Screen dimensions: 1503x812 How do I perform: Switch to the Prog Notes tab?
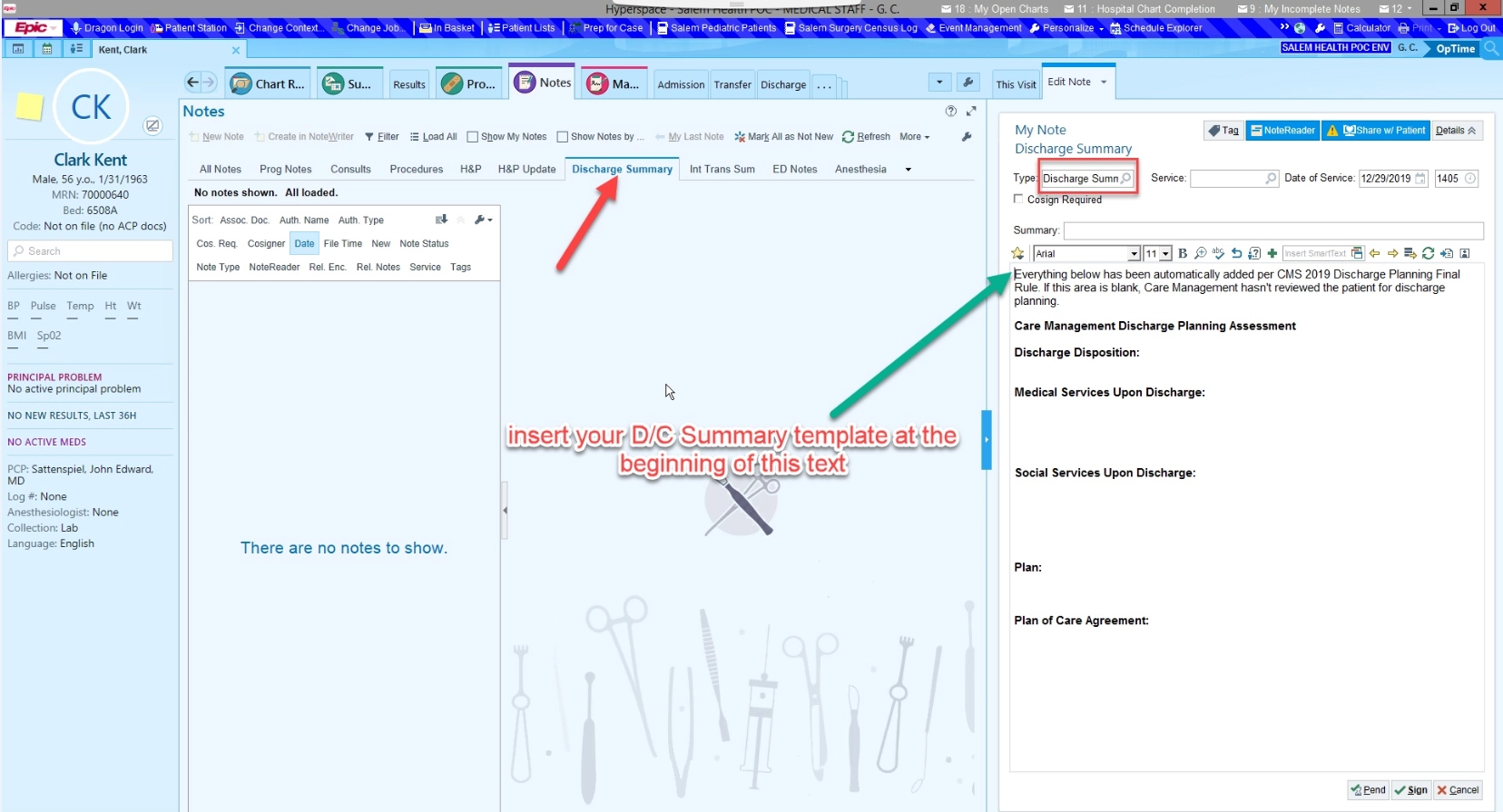pos(285,170)
